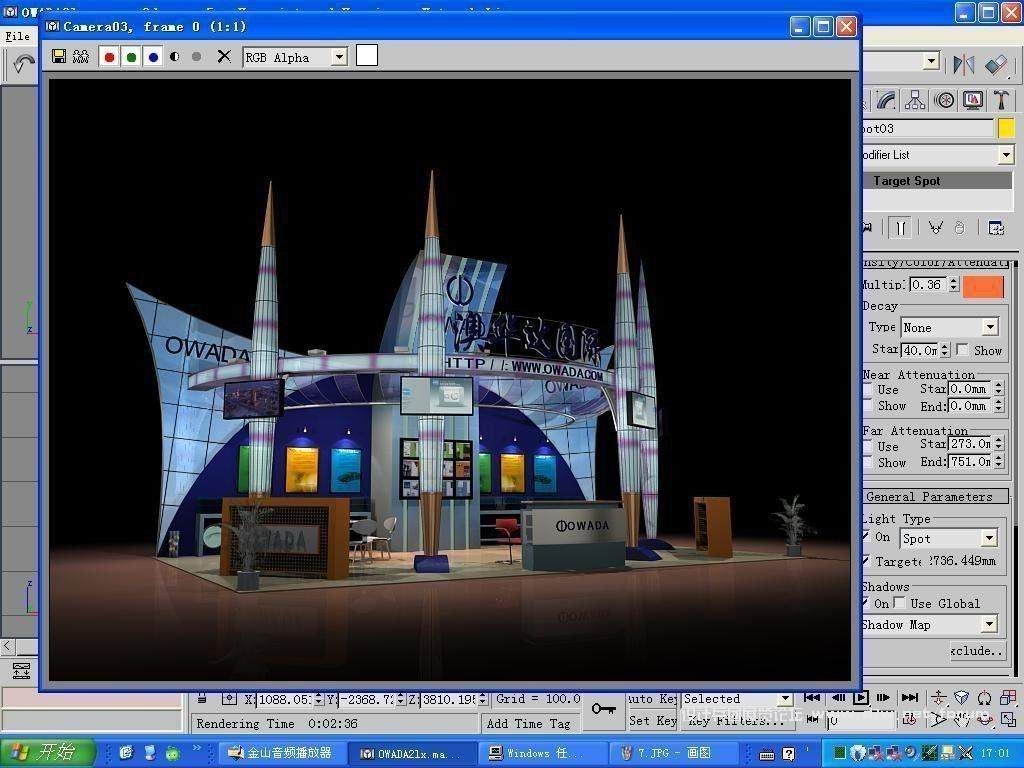Open the Decay Type dropdown

click(x=990, y=327)
